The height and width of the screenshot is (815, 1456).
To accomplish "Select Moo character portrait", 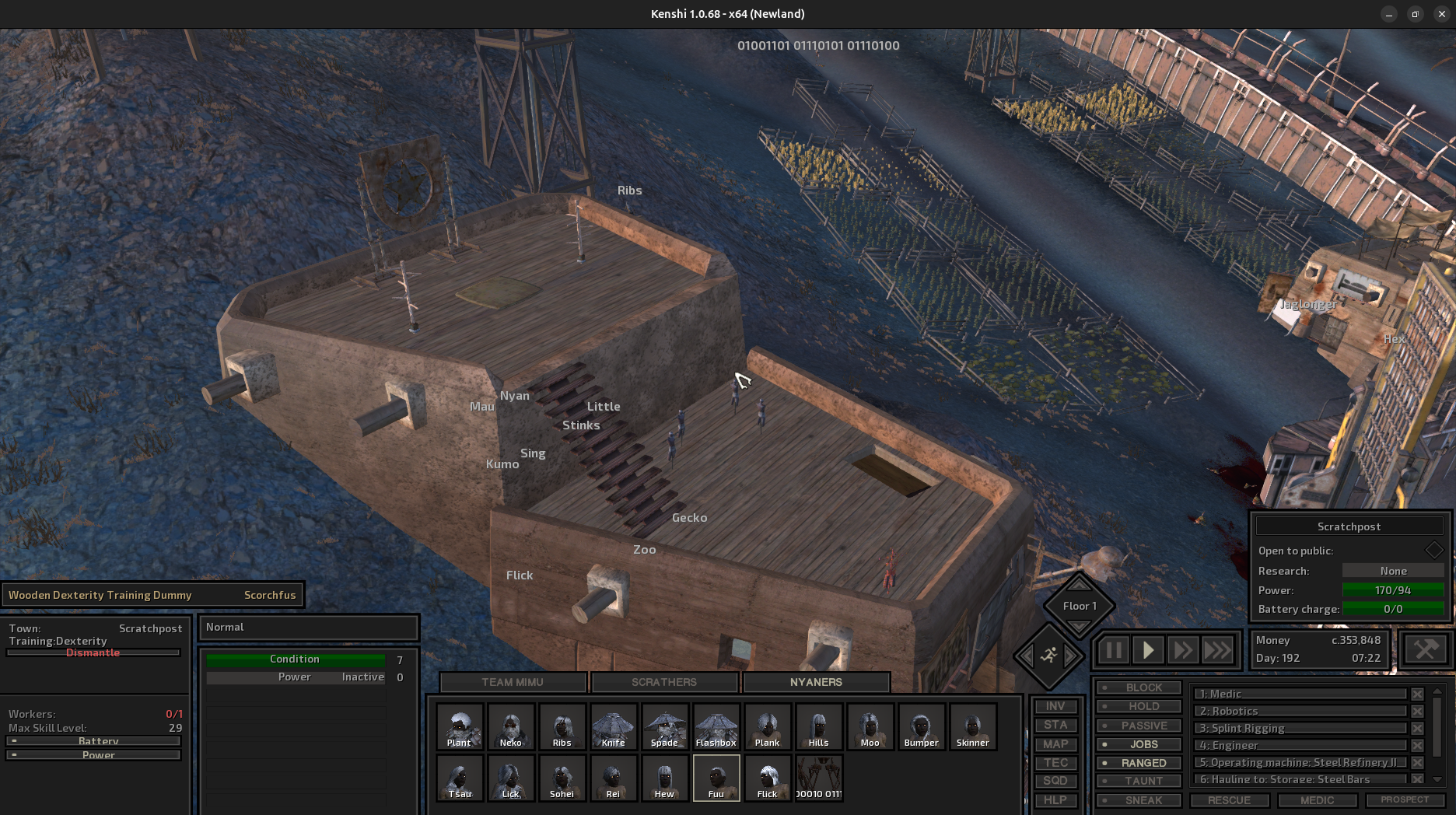I will [x=870, y=726].
